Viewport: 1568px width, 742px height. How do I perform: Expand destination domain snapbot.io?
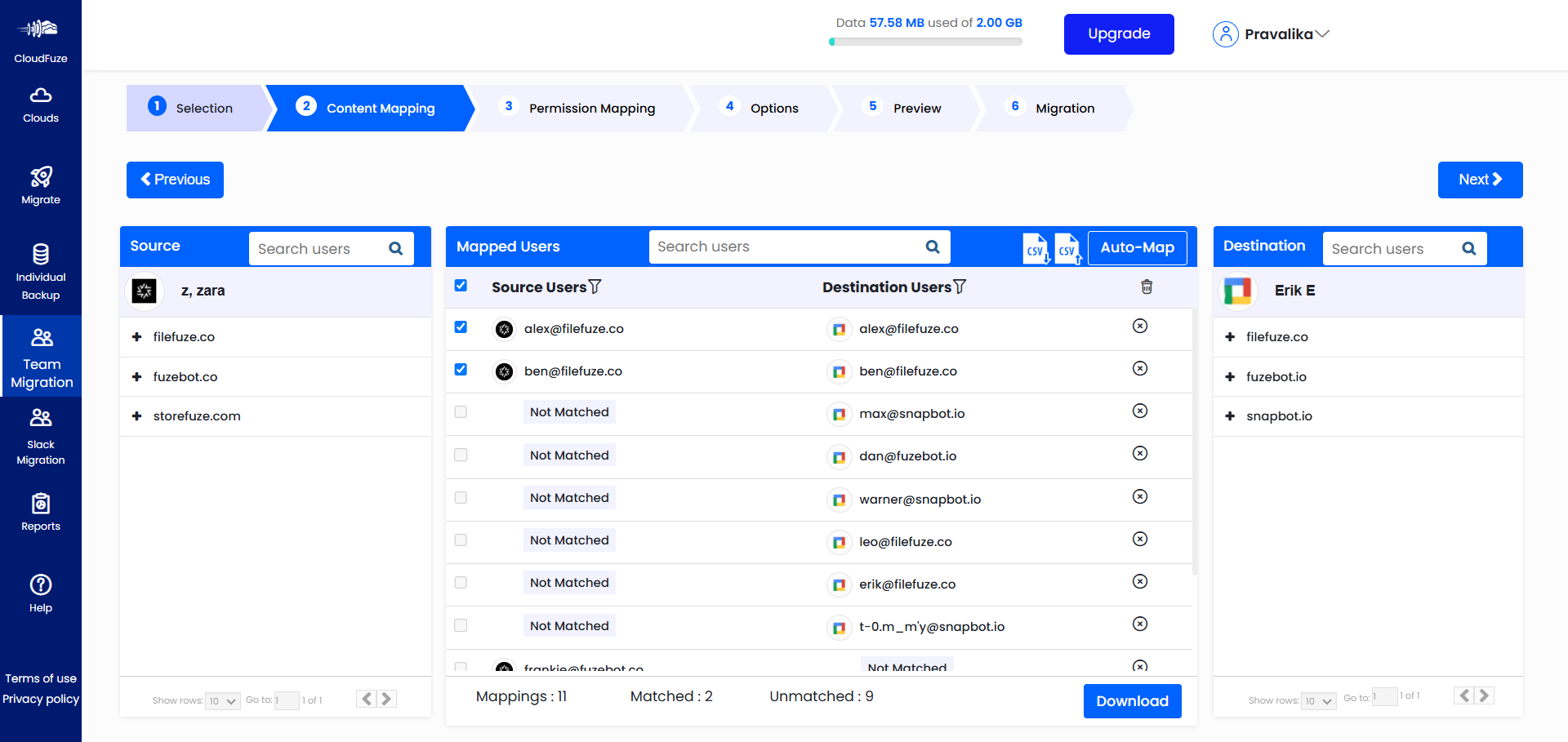pyautogui.click(x=1230, y=416)
